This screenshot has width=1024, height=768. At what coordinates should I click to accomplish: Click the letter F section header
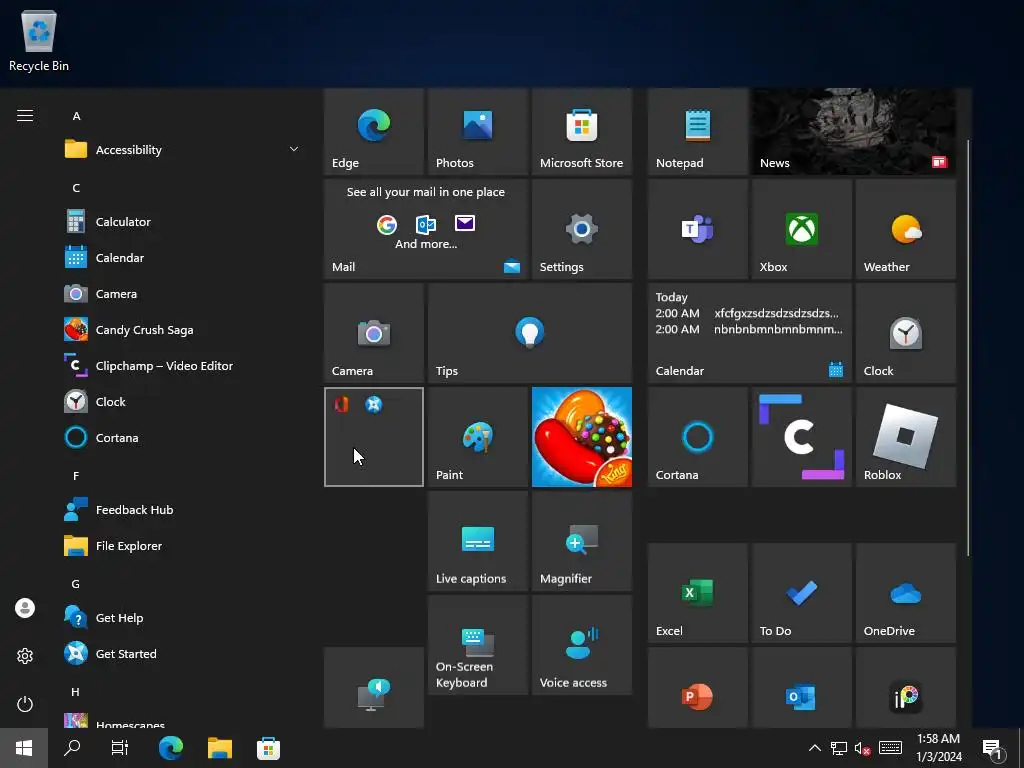coord(76,476)
